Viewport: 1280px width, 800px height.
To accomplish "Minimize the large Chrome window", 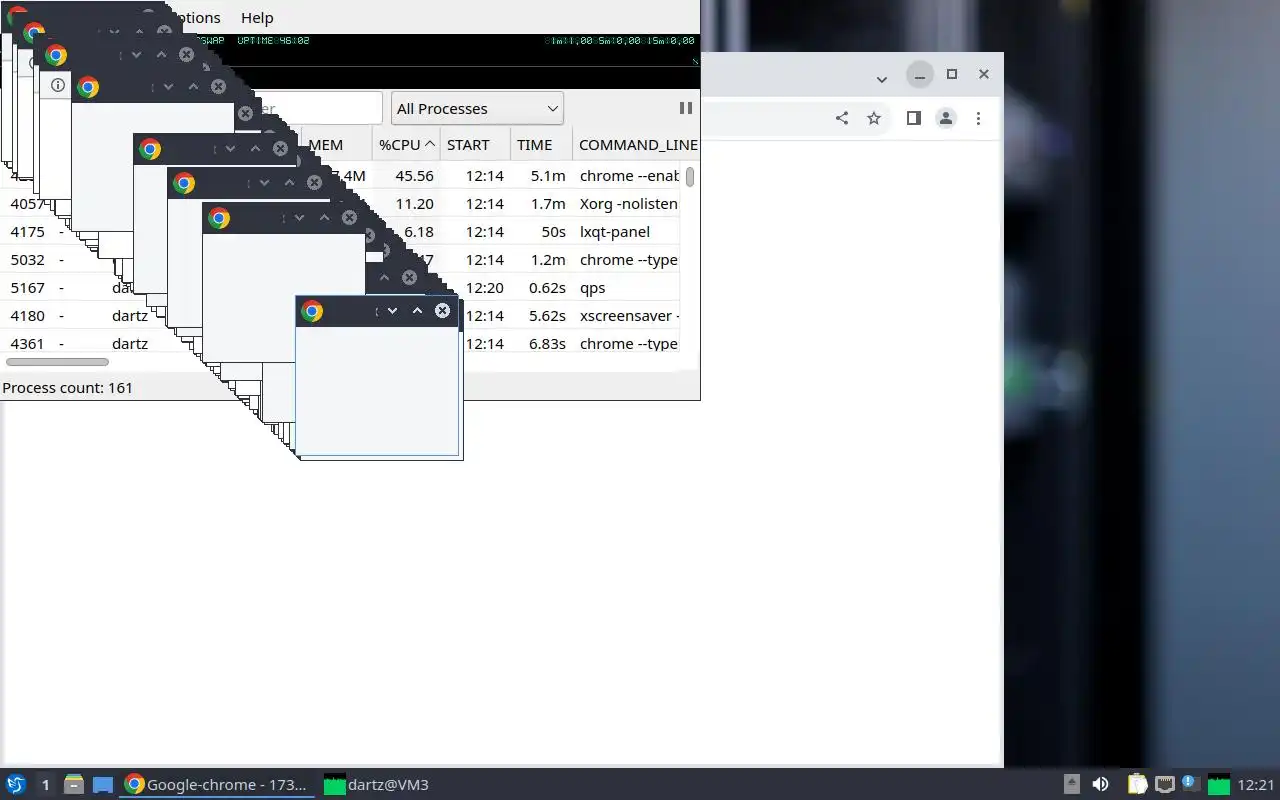I will pyautogui.click(x=920, y=74).
